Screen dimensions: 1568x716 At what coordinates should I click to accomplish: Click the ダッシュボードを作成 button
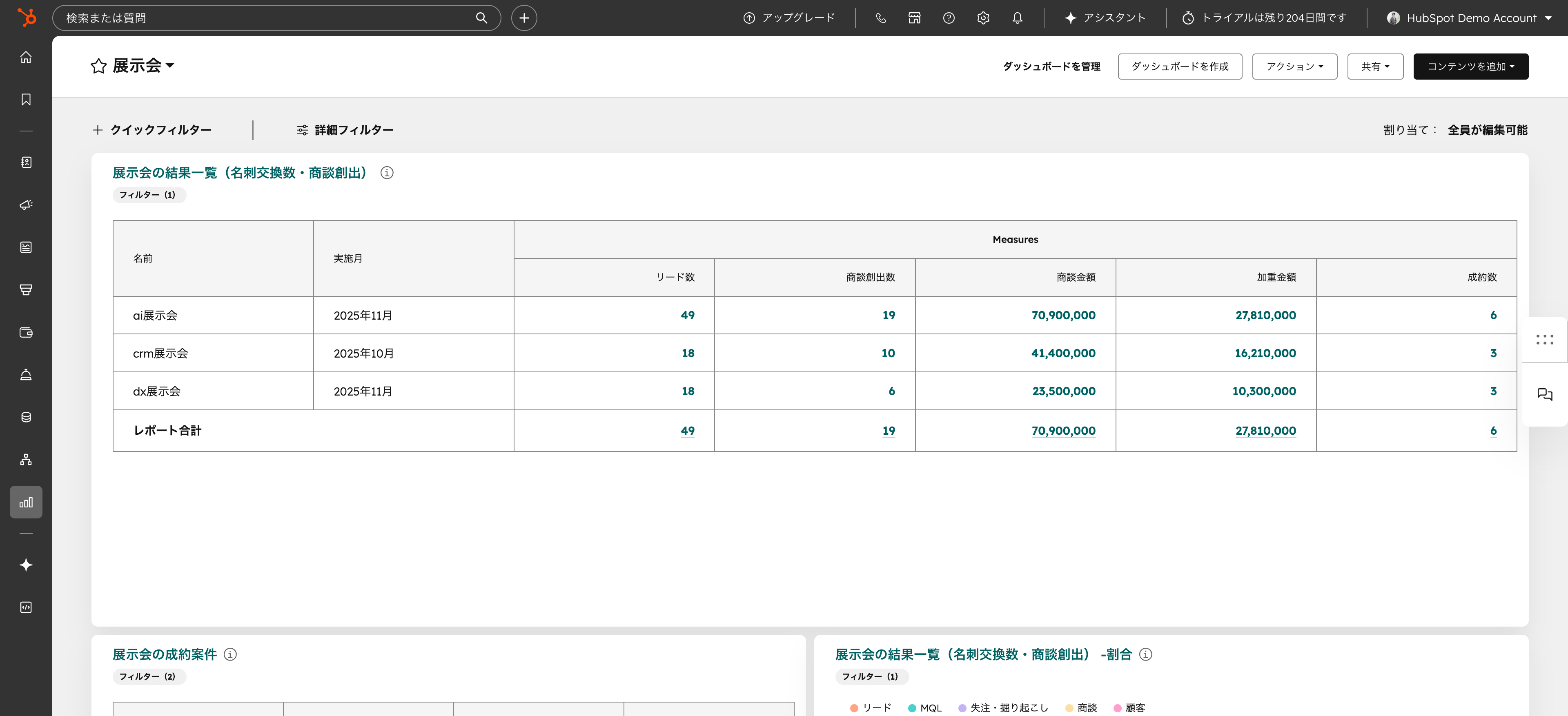tap(1179, 66)
